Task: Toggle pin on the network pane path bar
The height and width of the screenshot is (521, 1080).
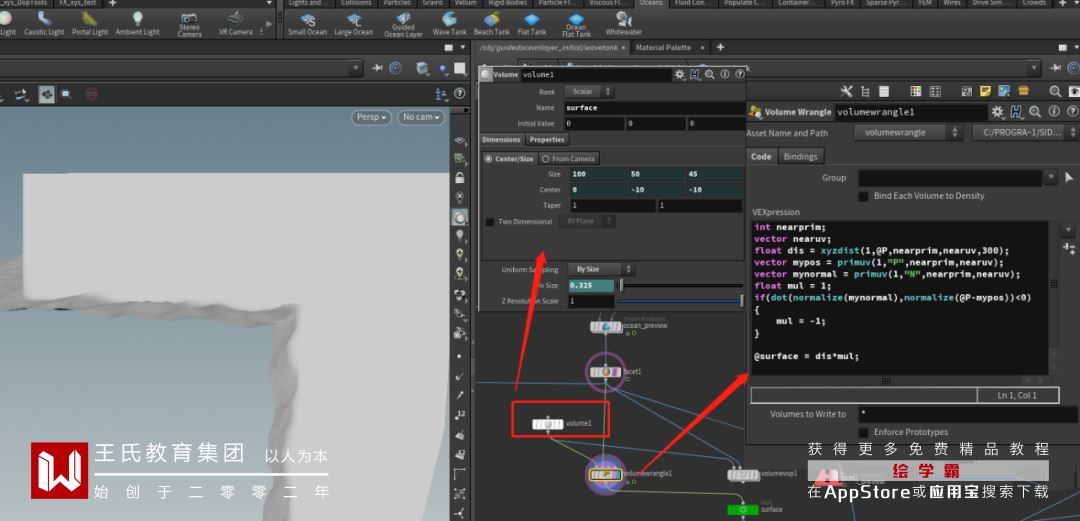Action: coord(1055,68)
